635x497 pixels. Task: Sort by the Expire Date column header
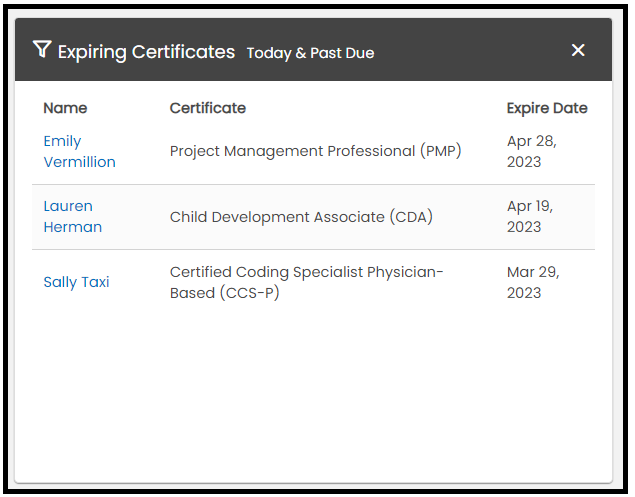pos(546,108)
